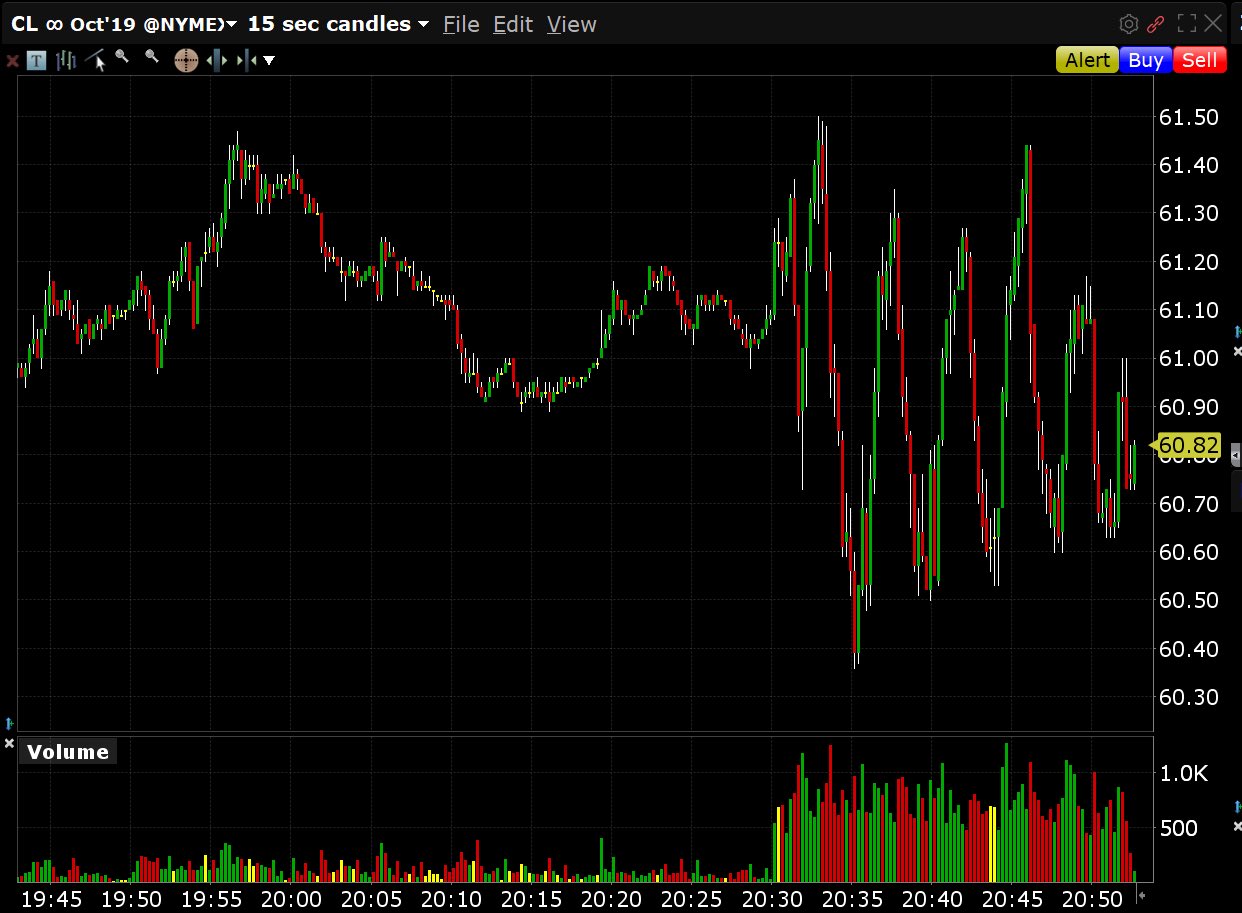Click the blue Buy button
1242x913 pixels.
pos(1146,60)
